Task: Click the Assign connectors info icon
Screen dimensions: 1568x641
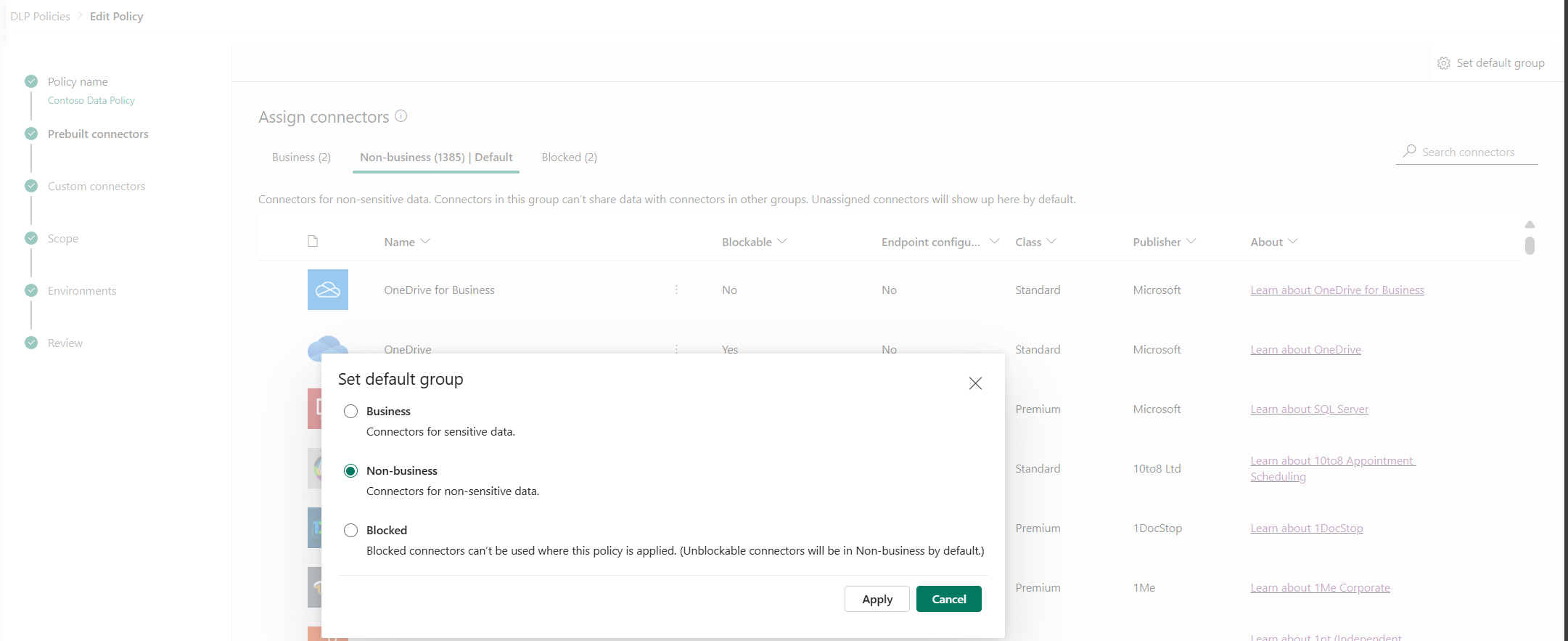Action: 401,116
